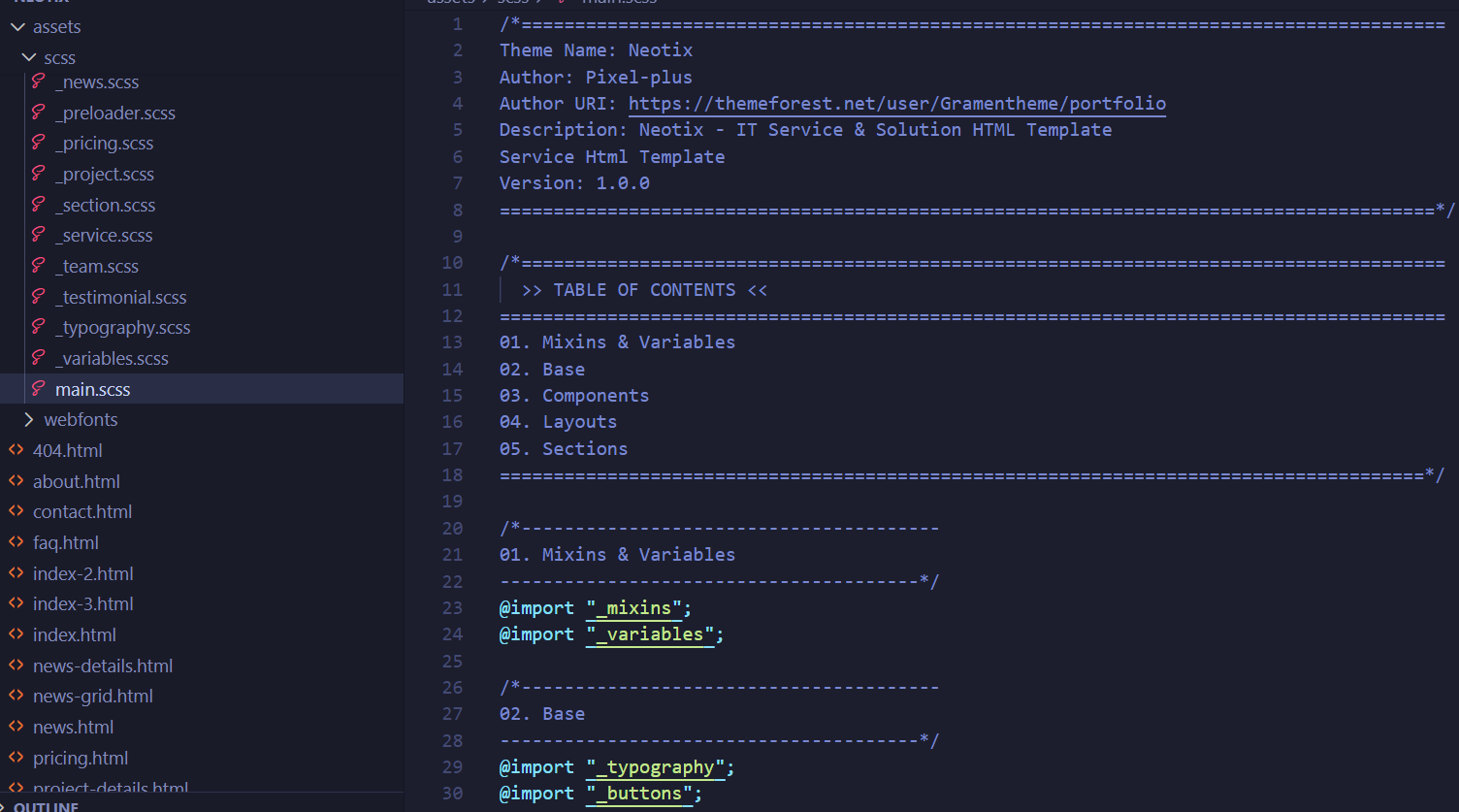Open _team.scss file
The width and height of the screenshot is (1459, 812).
97,267
